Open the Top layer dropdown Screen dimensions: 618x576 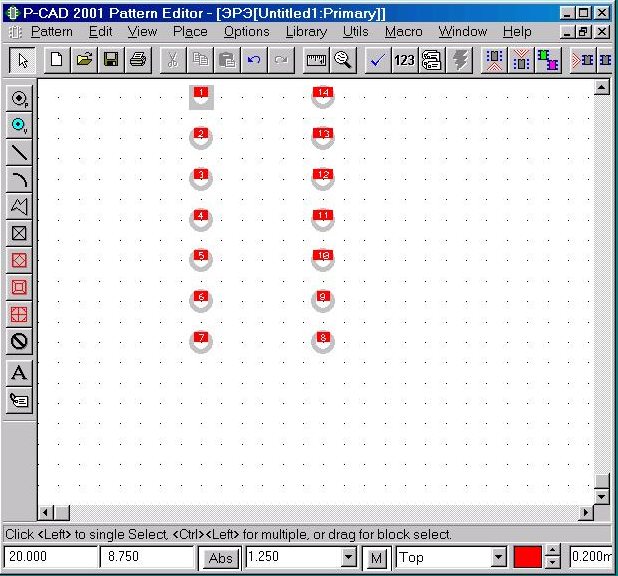click(498, 557)
